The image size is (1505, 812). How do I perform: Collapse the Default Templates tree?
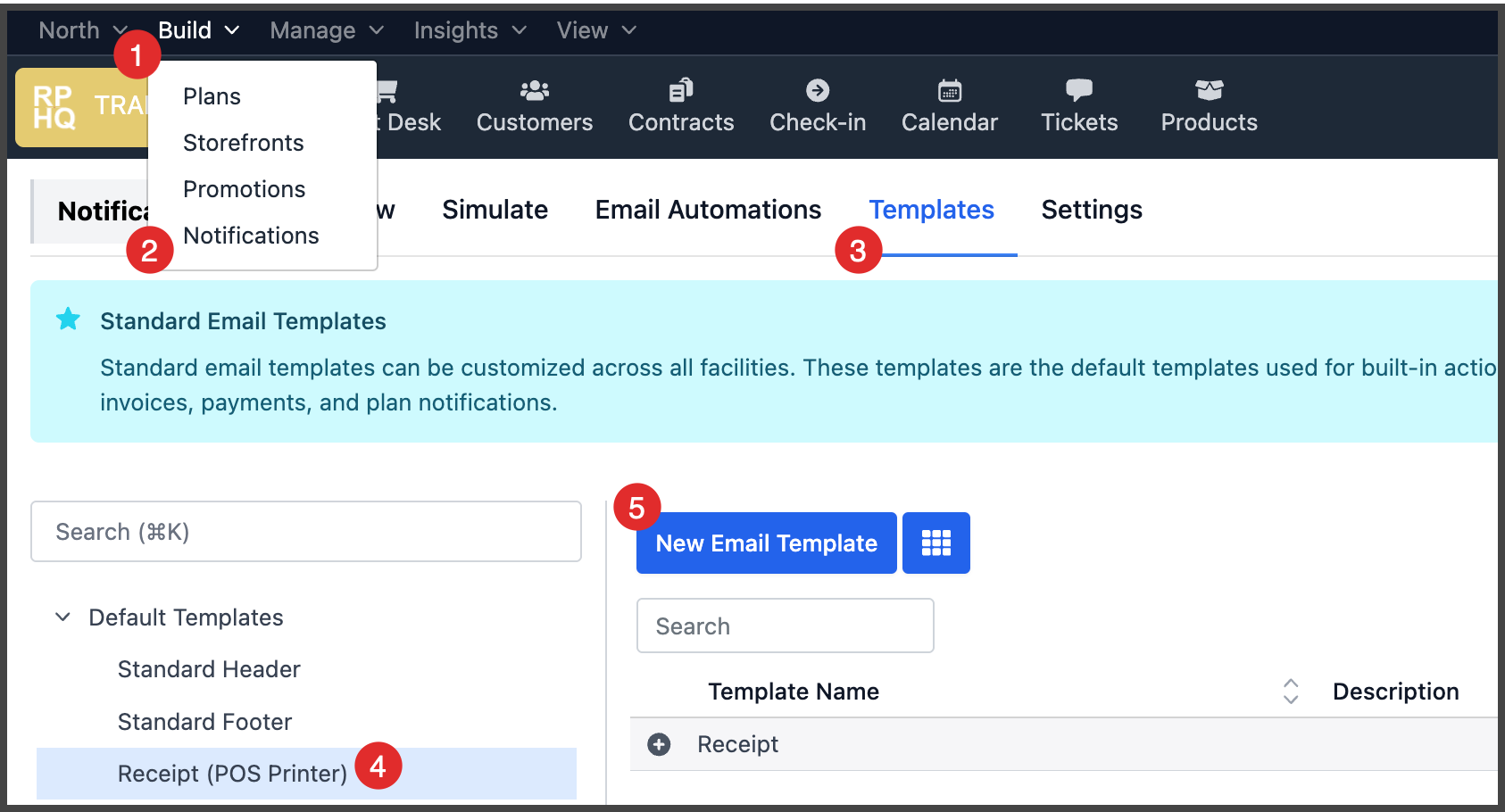(62, 617)
